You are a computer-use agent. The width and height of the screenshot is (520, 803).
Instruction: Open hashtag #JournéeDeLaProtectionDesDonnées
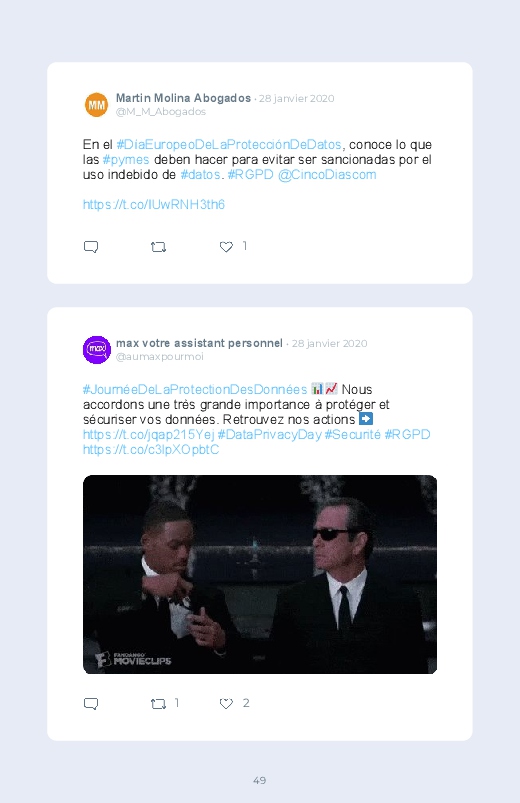coord(195,389)
